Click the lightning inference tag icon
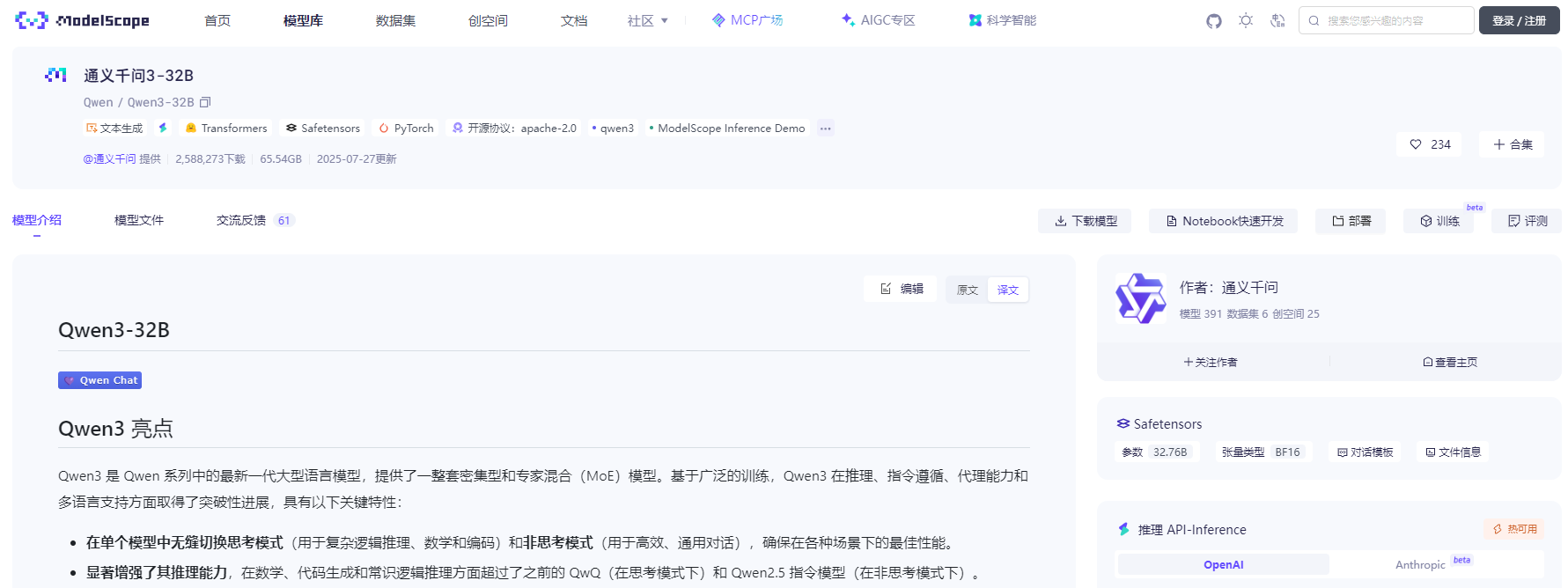1568x588 pixels. pos(163,128)
